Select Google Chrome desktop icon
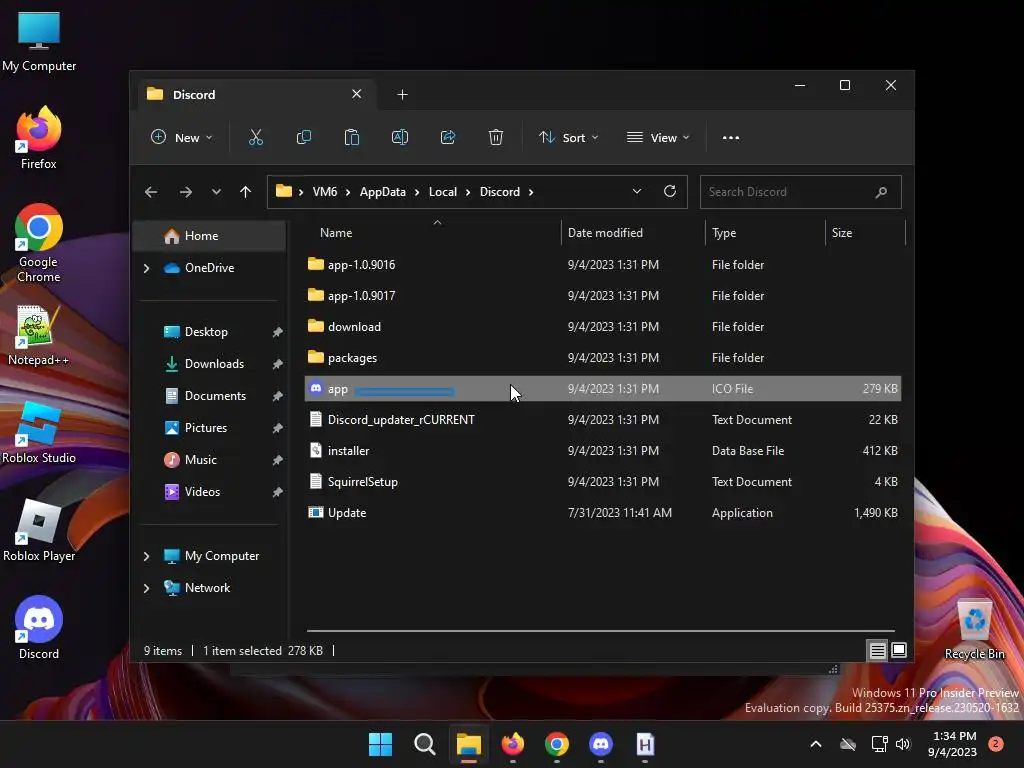1024x768 pixels. point(39,243)
